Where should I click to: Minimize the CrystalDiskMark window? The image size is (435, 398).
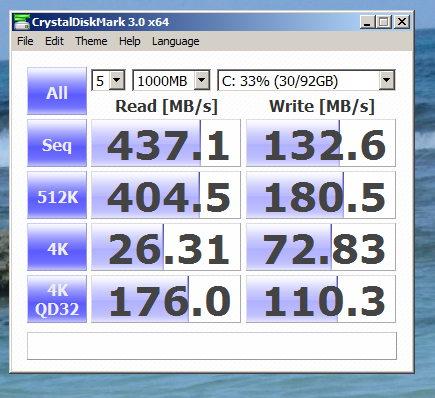pos(368,22)
